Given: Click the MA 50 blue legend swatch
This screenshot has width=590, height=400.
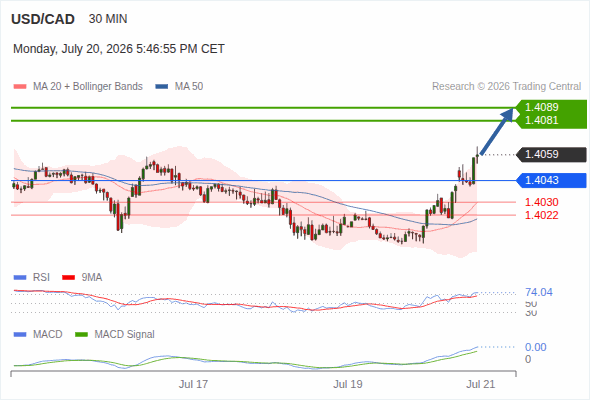Looking at the screenshot, I should click(x=162, y=87).
